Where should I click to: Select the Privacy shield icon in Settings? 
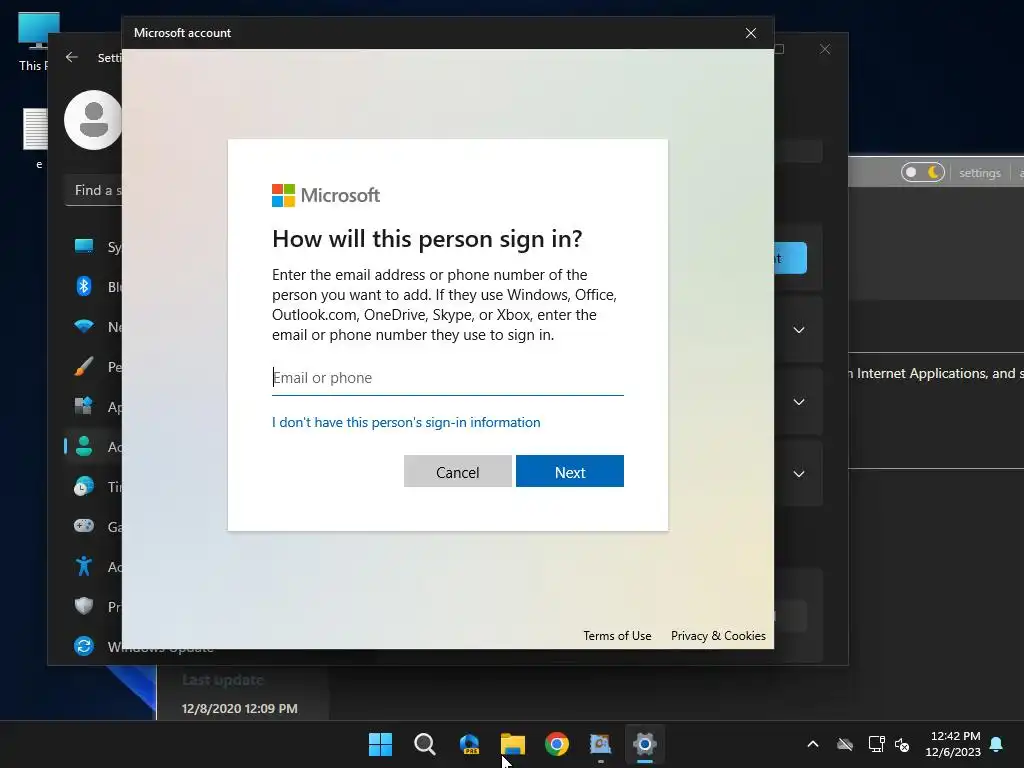(84, 606)
